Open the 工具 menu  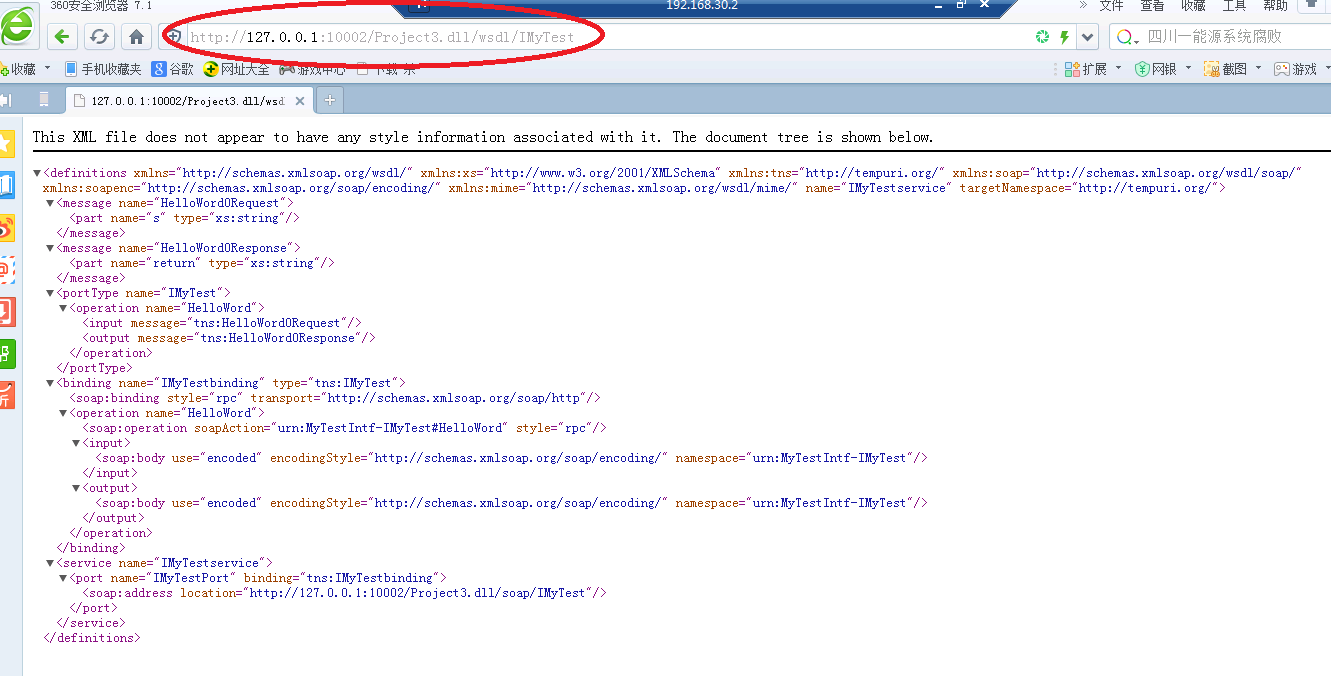point(1234,5)
